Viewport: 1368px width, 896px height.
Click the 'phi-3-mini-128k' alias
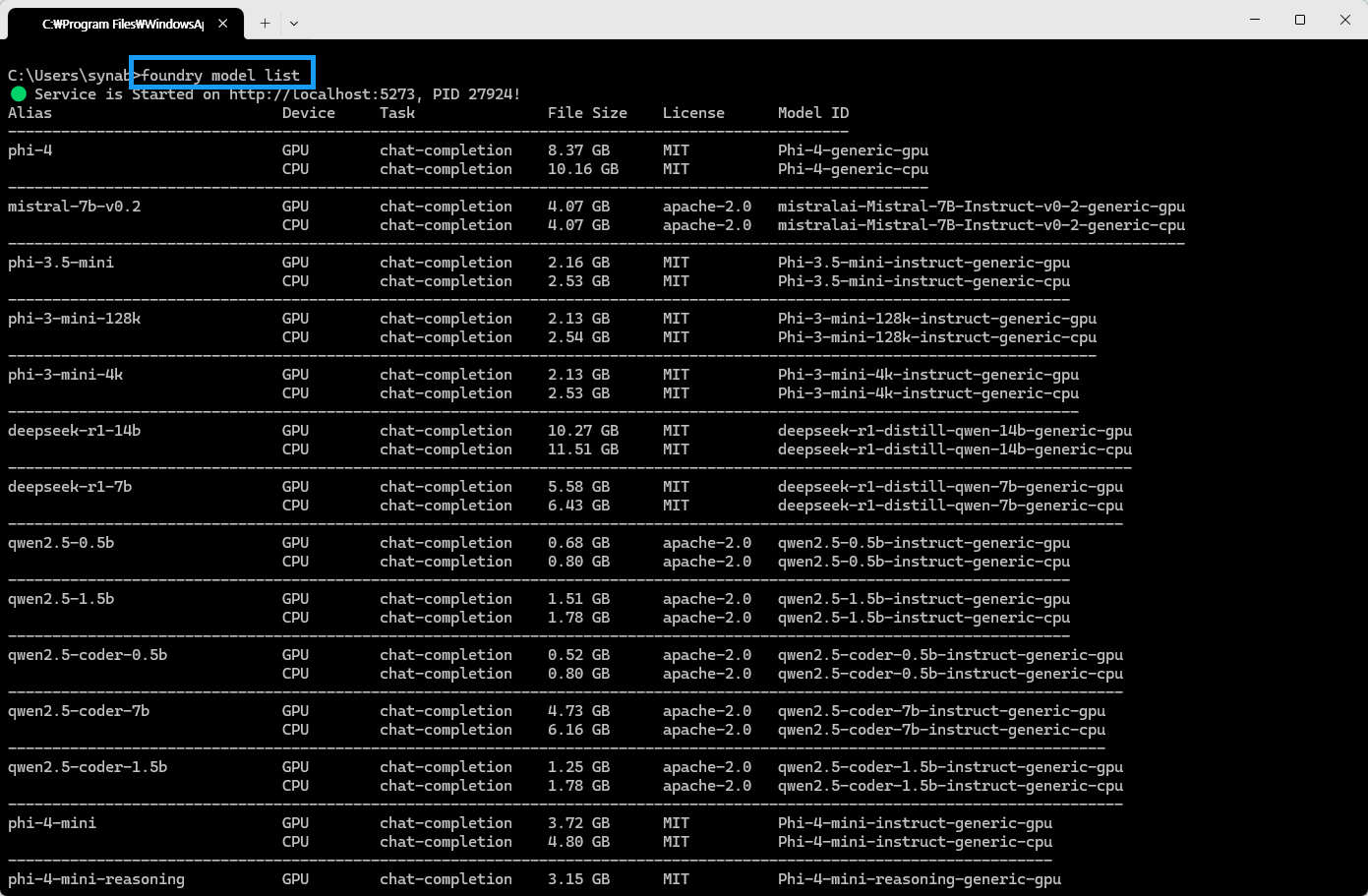(75, 319)
